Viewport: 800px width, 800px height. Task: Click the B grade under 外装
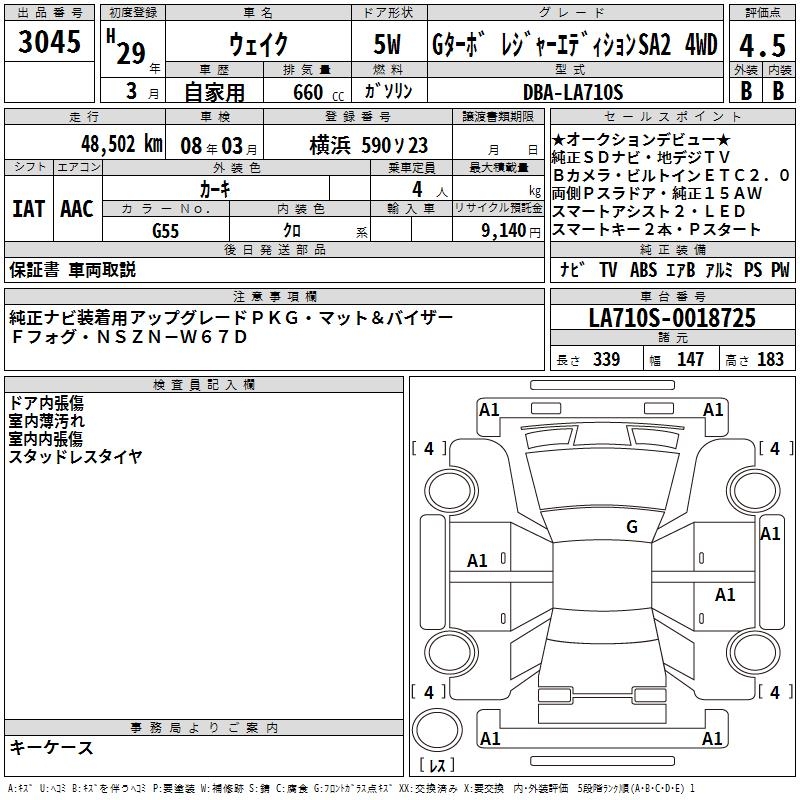[x=746, y=91]
